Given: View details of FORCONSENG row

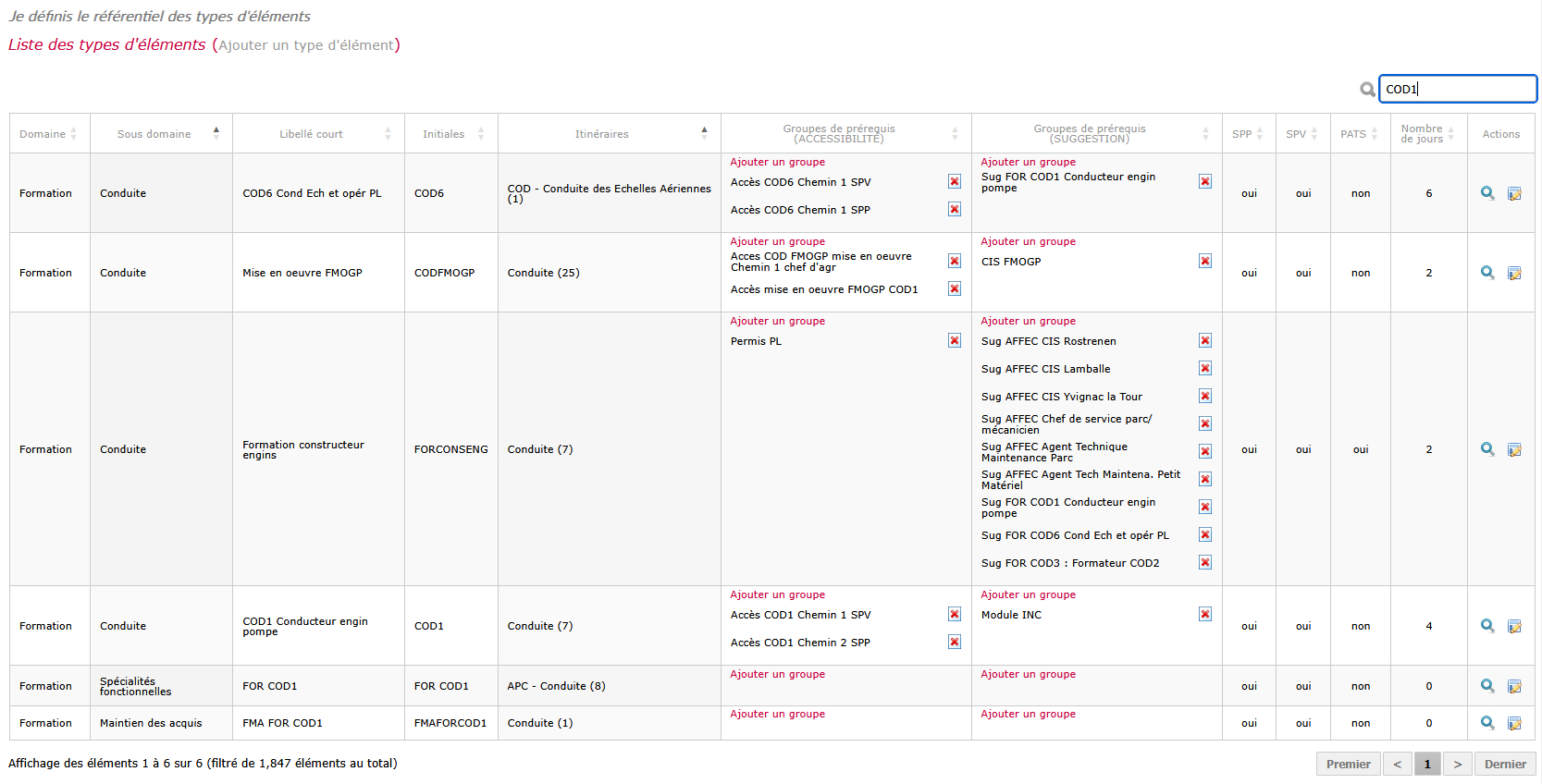Looking at the screenshot, I should point(1487,449).
